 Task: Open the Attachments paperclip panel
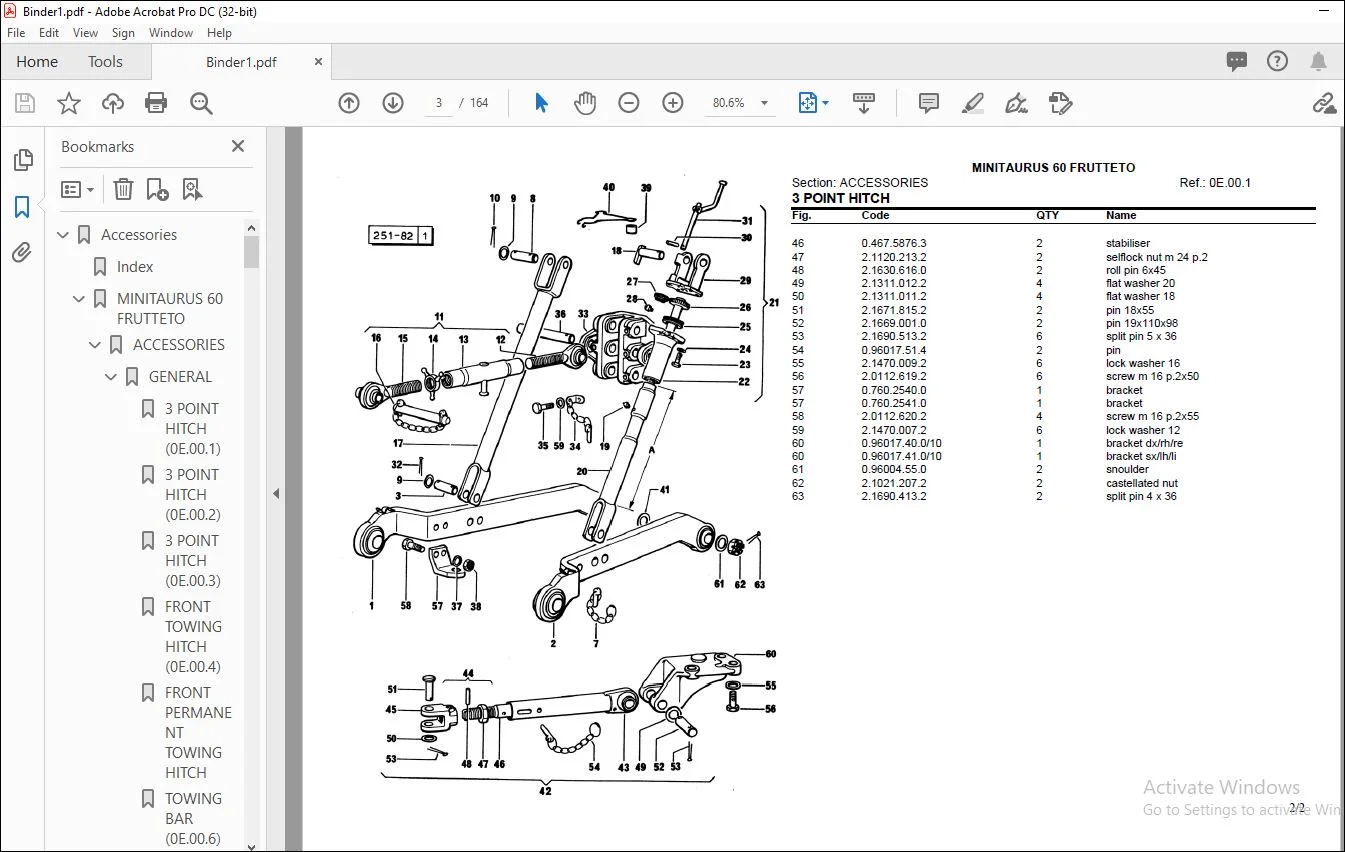pyautogui.click(x=22, y=253)
